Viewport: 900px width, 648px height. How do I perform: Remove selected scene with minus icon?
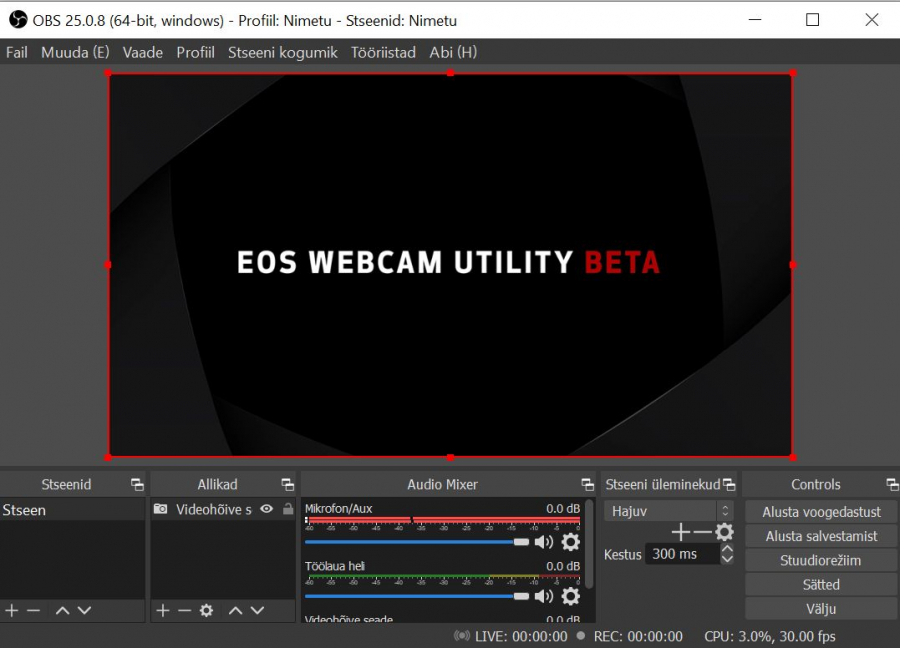[x=33, y=610]
